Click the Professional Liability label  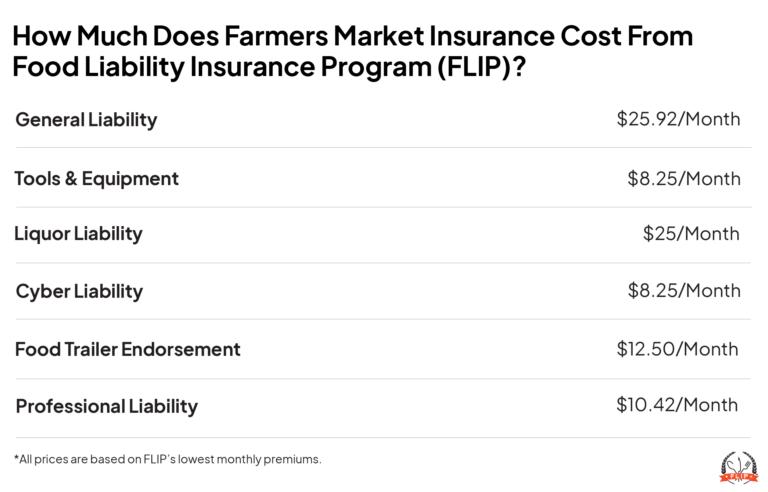(107, 406)
